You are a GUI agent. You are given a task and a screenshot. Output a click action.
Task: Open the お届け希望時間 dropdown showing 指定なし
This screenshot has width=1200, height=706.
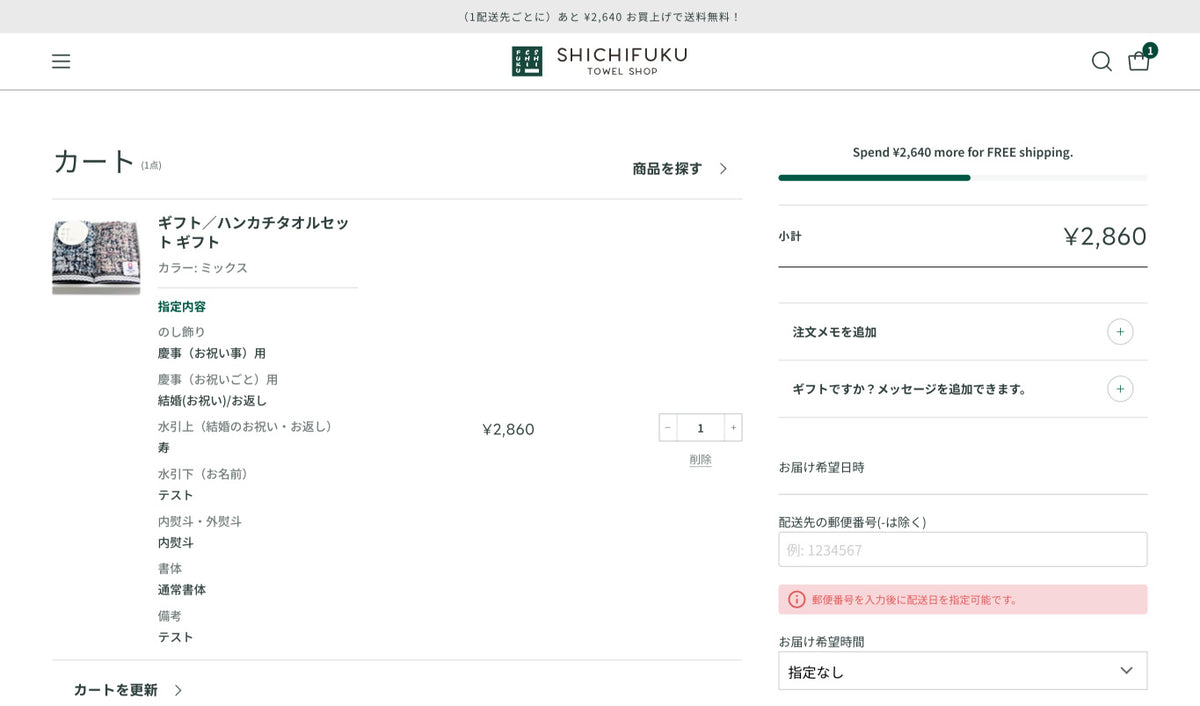coord(962,671)
